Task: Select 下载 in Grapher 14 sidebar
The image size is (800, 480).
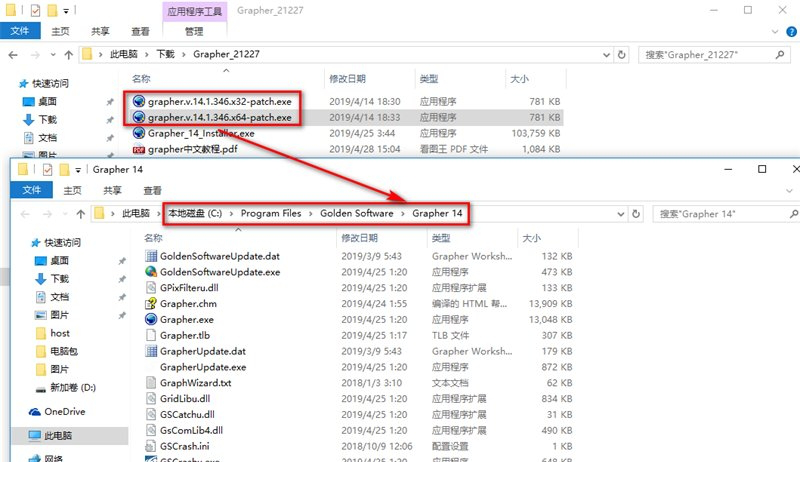Action: coord(52,279)
